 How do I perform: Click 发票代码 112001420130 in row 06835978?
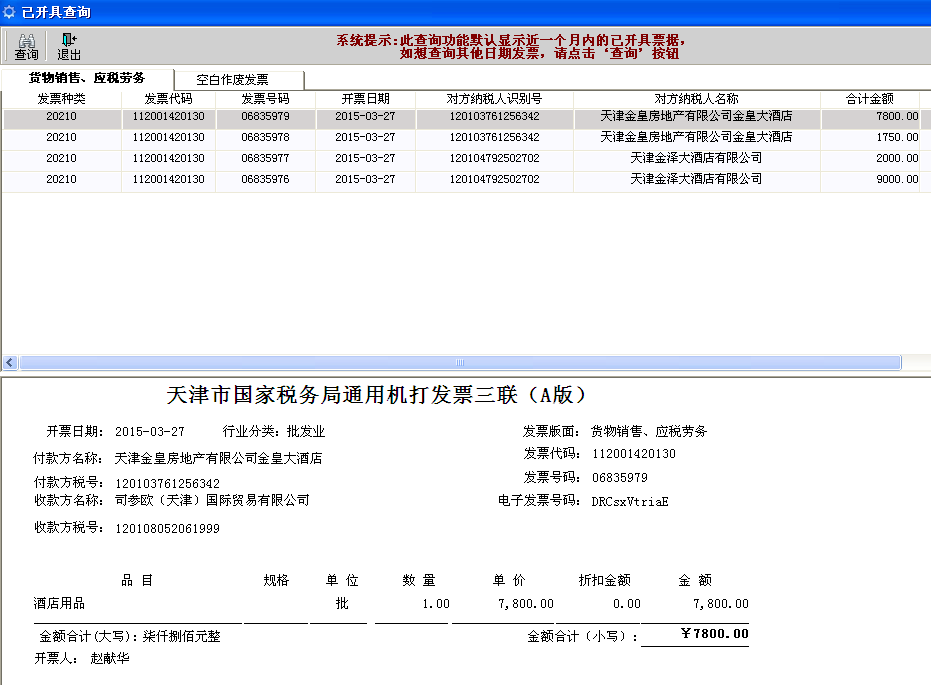pyautogui.click(x=169, y=137)
